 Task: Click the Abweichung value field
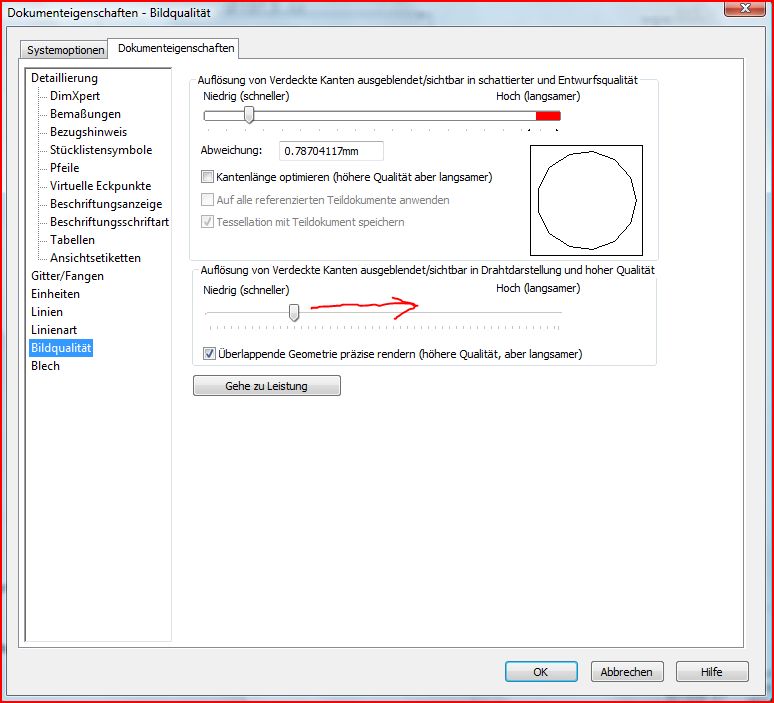point(331,151)
